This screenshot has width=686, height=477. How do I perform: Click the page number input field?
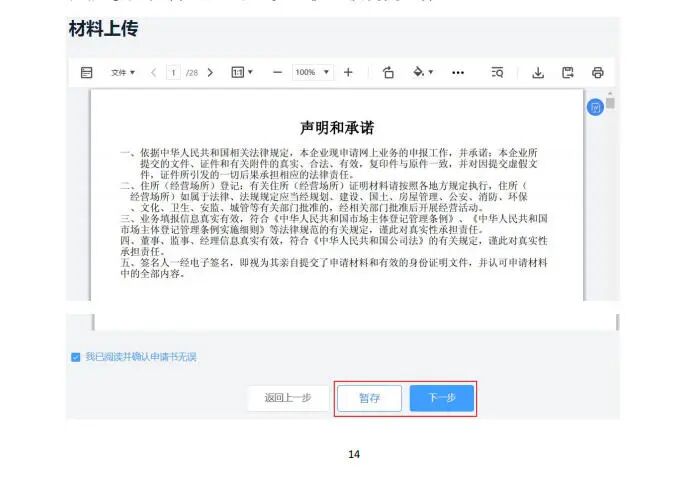(174, 72)
